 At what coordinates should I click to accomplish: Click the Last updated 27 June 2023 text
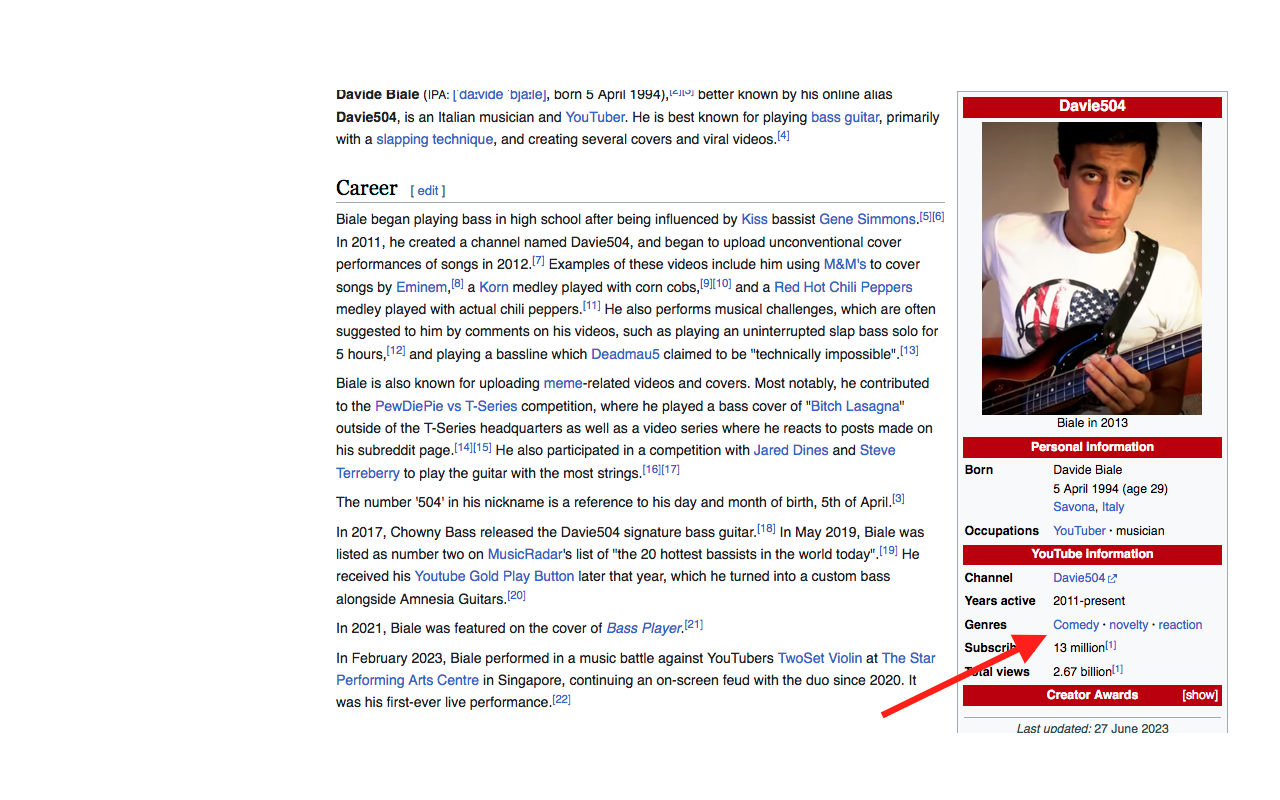[x=1092, y=728]
